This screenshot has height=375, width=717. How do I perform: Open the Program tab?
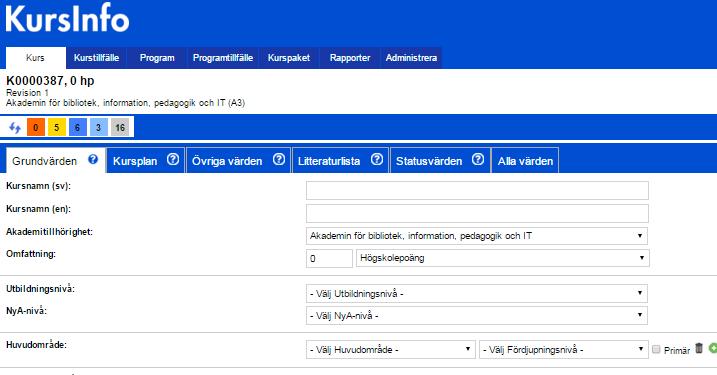(157, 58)
